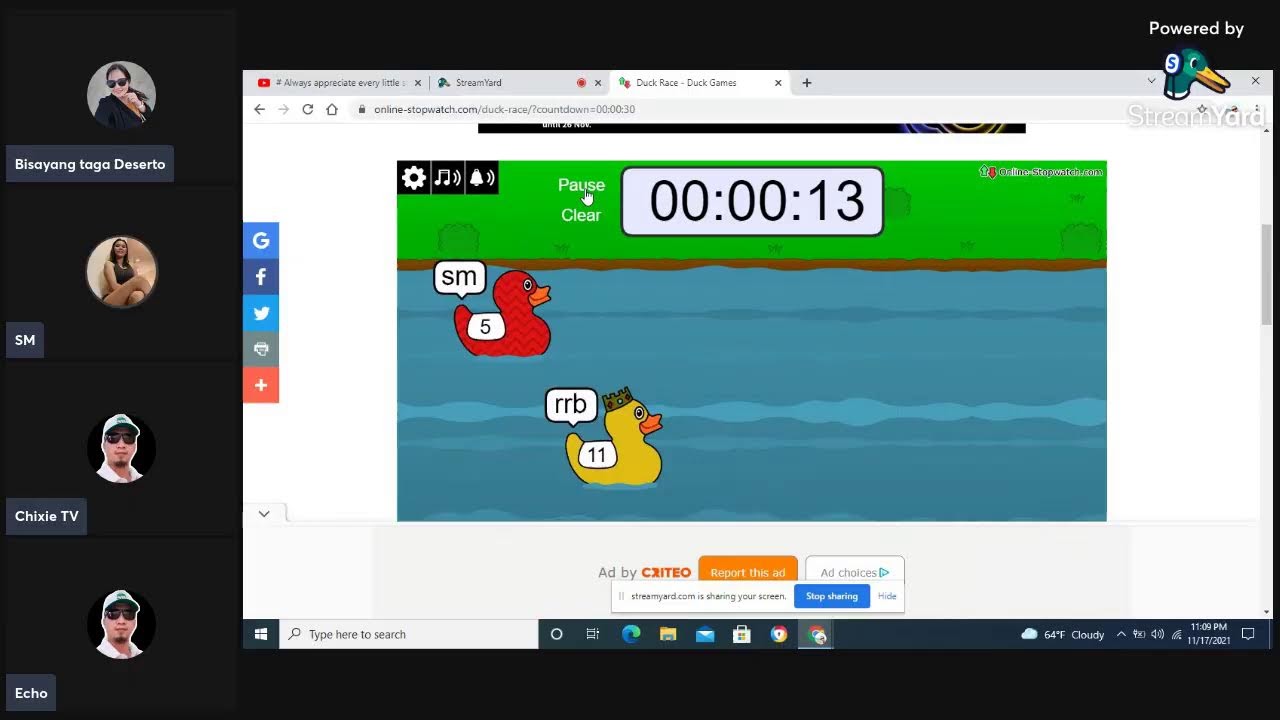Screen dimensions: 1280x720
Task: Close the StreamYard tab
Action: pos(598,83)
